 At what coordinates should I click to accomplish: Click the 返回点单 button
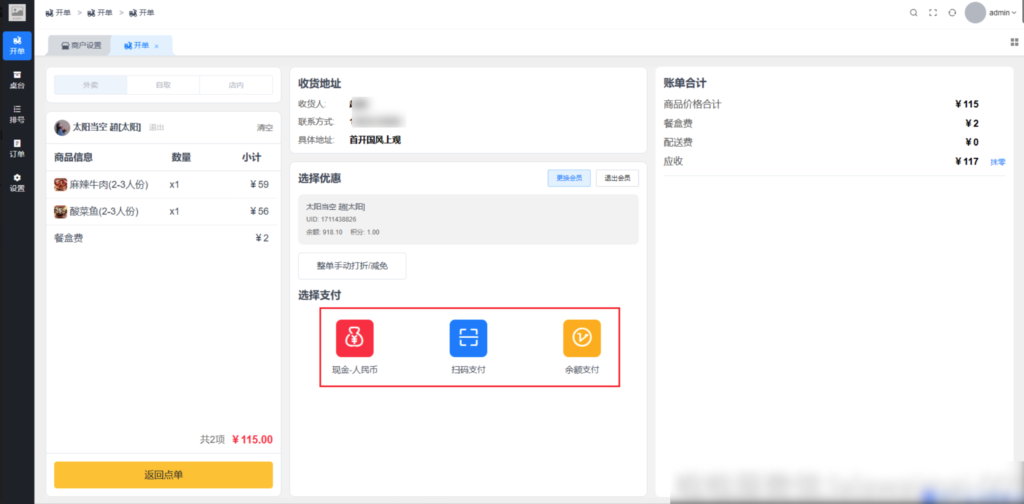click(x=163, y=475)
